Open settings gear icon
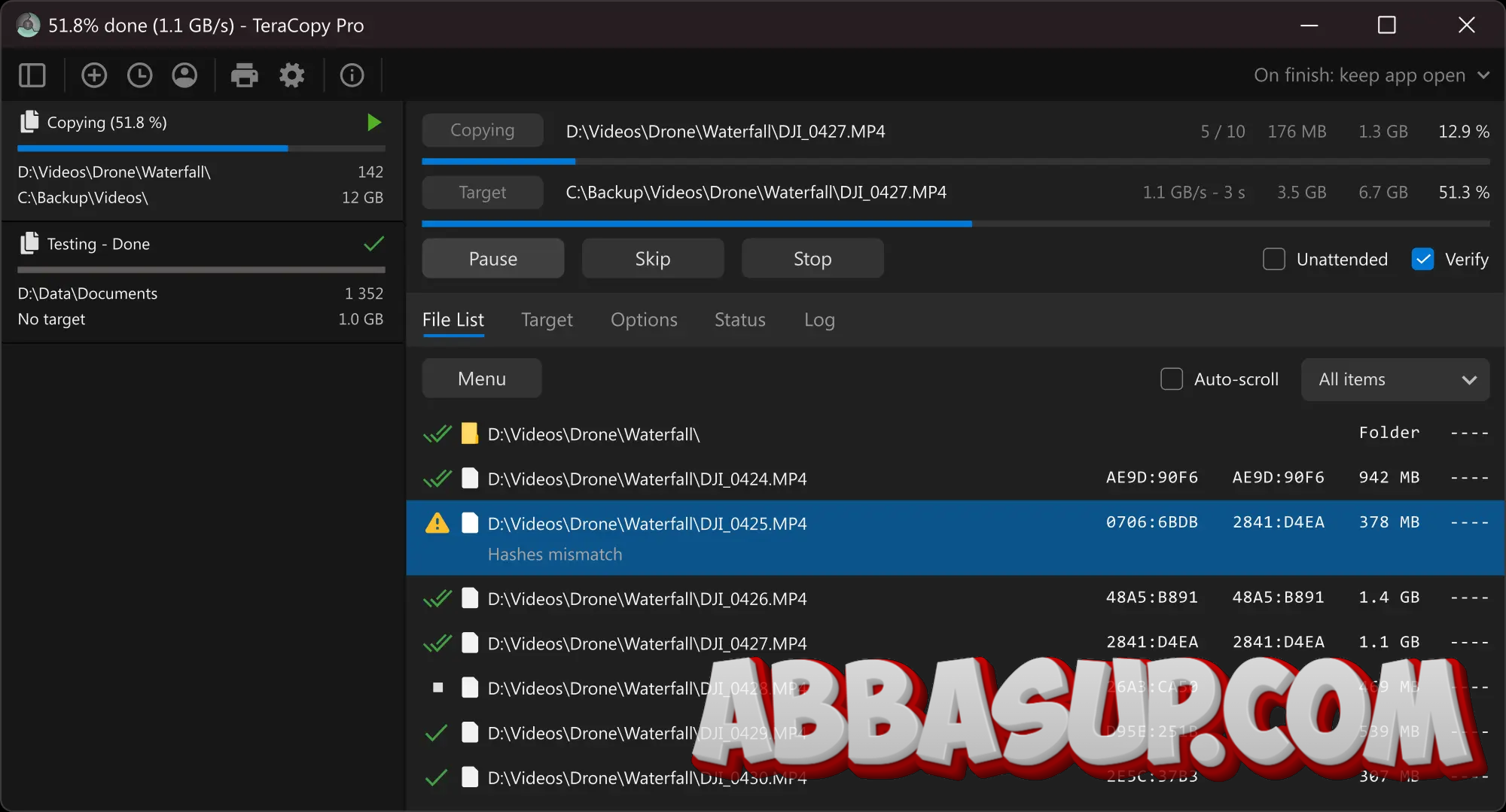The width and height of the screenshot is (1506, 812). click(x=292, y=75)
